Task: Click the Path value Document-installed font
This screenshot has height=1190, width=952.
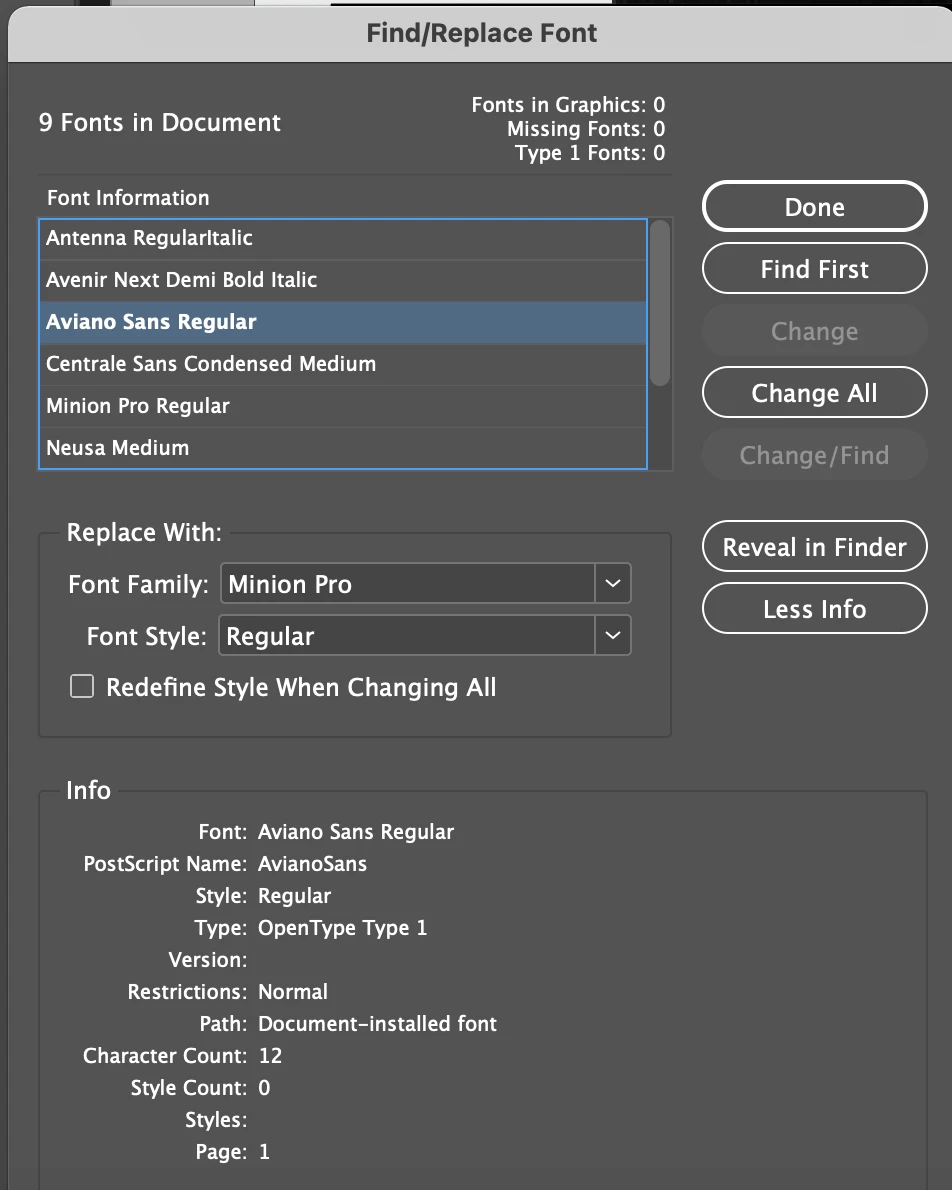Action: (377, 1023)
